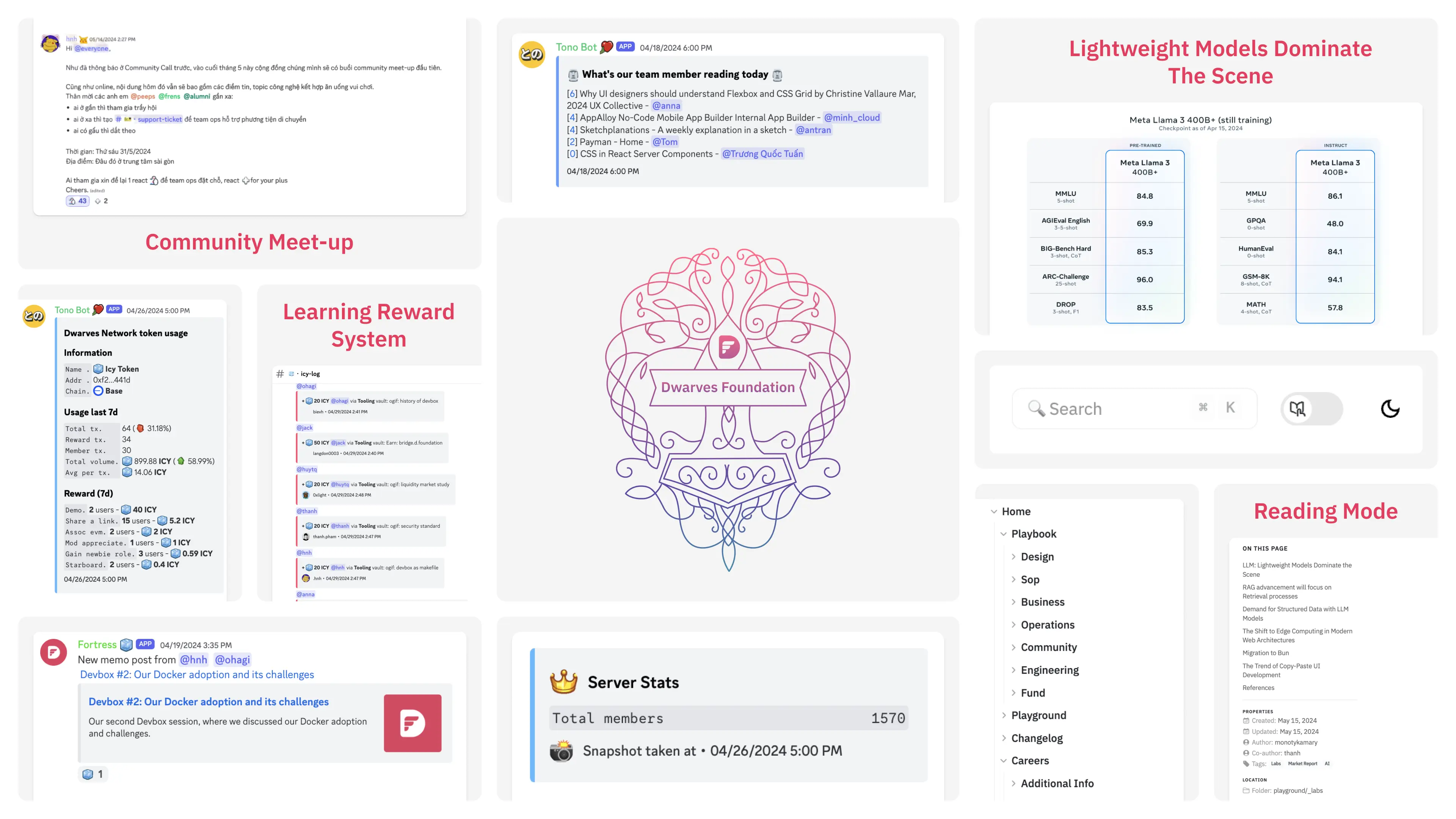Screen dimensions: 1456x819
Task: Click the snapshot camera icon
Action: coord(561,751)
